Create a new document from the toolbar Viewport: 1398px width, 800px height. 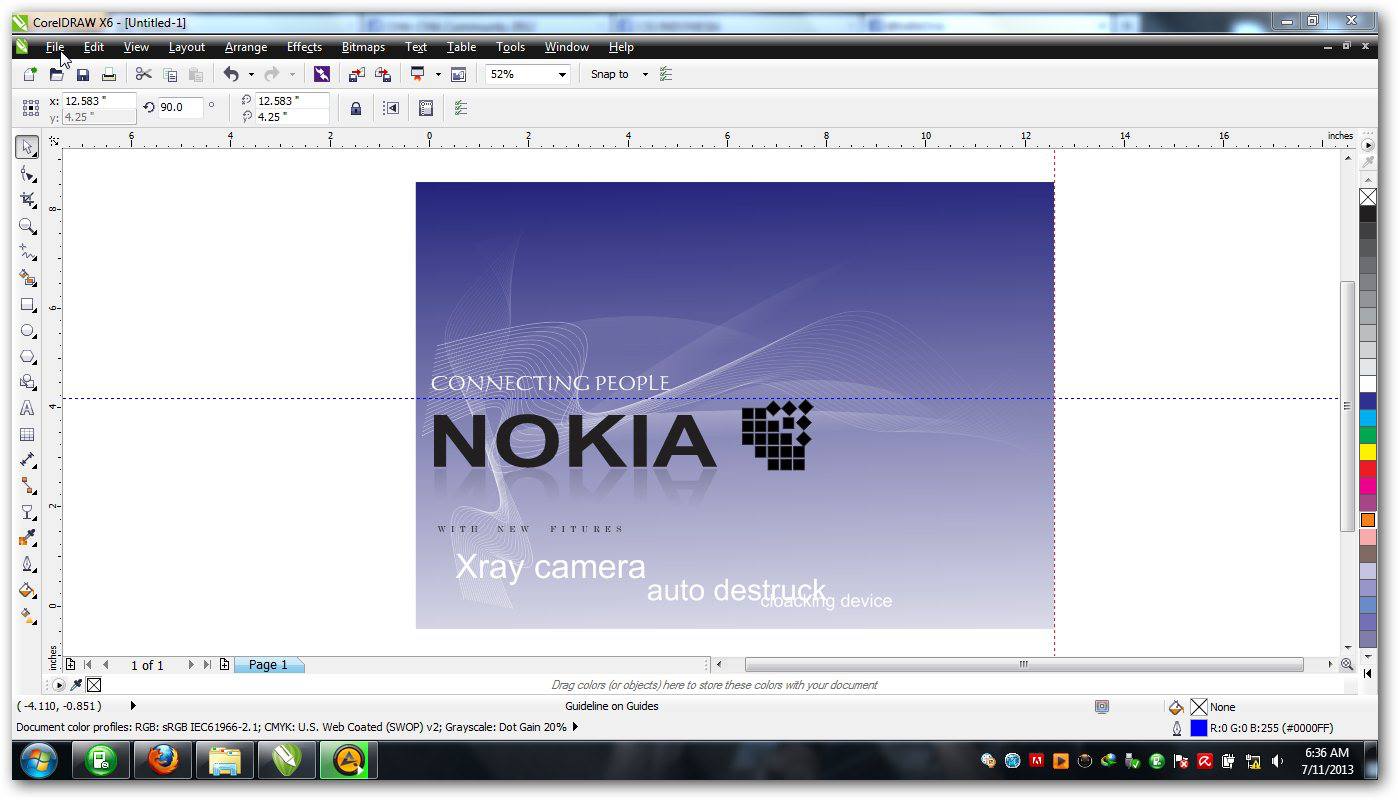[x=30, y=74]
